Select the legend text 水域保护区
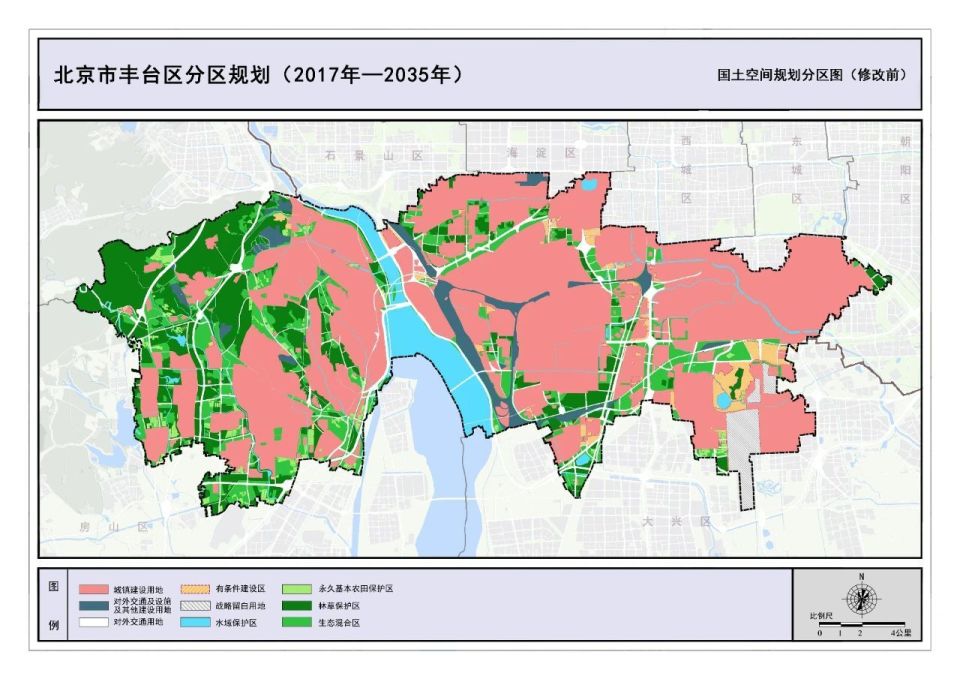Image resolution: width=960 pixels, height=679 pixels. (x=236, y=623)
